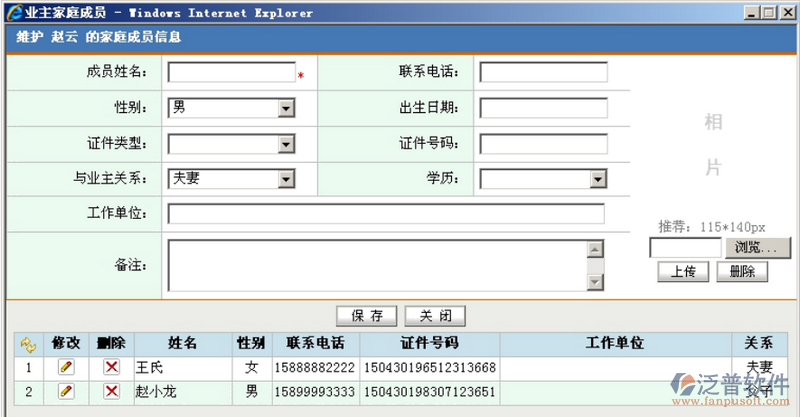Click the red delete X for 王氏
Screen dimensions: 800x417
[111, 367]
